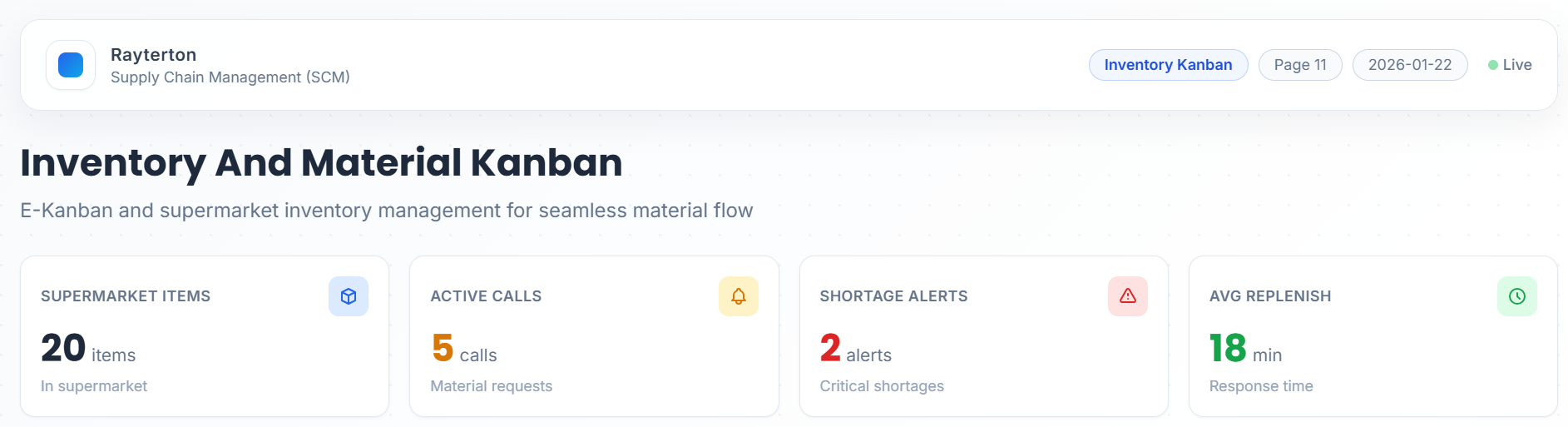The width and height of the screenshot is (1568, 427).
Task: Click the red warning triangle icon
Action: point(1128,296)
